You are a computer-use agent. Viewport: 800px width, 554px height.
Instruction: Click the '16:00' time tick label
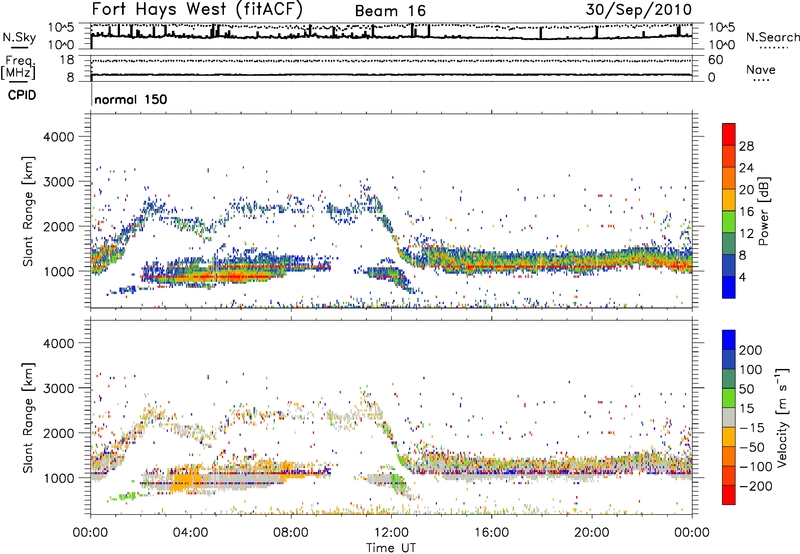(x=491, y=533)
